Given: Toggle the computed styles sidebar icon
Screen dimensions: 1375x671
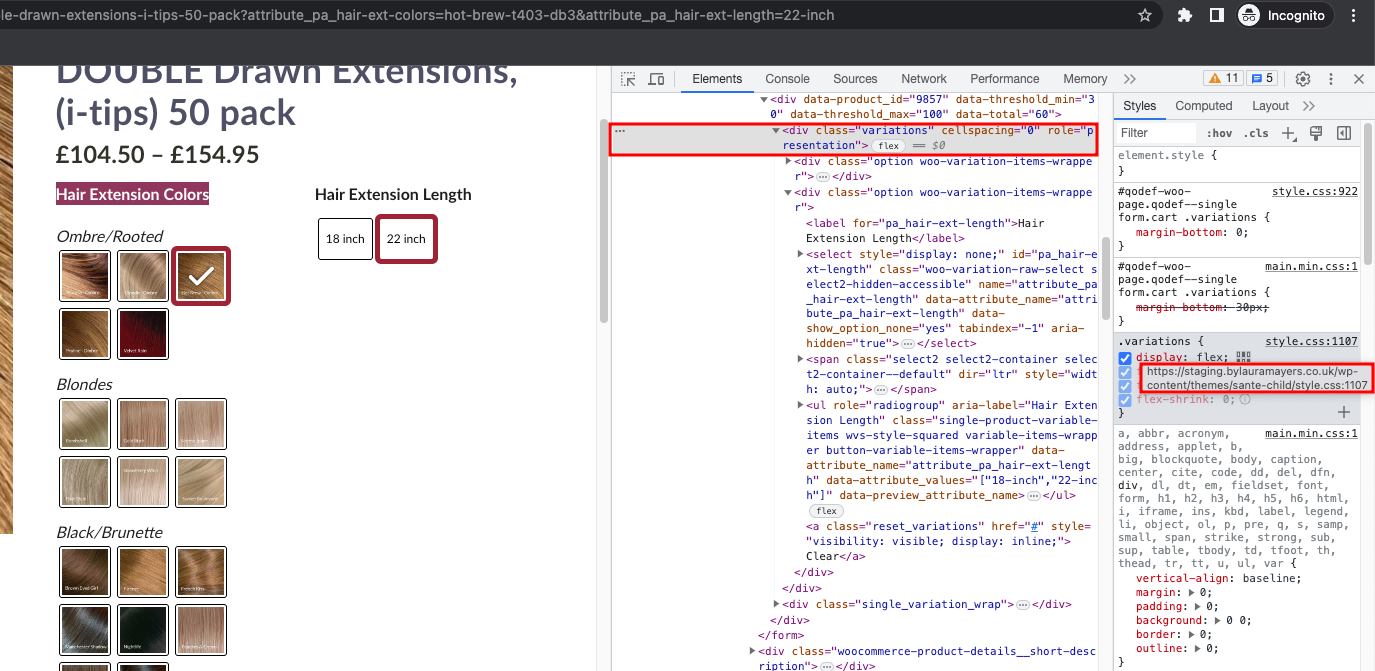Looking at the screenshot, I should click(1344, 133).
